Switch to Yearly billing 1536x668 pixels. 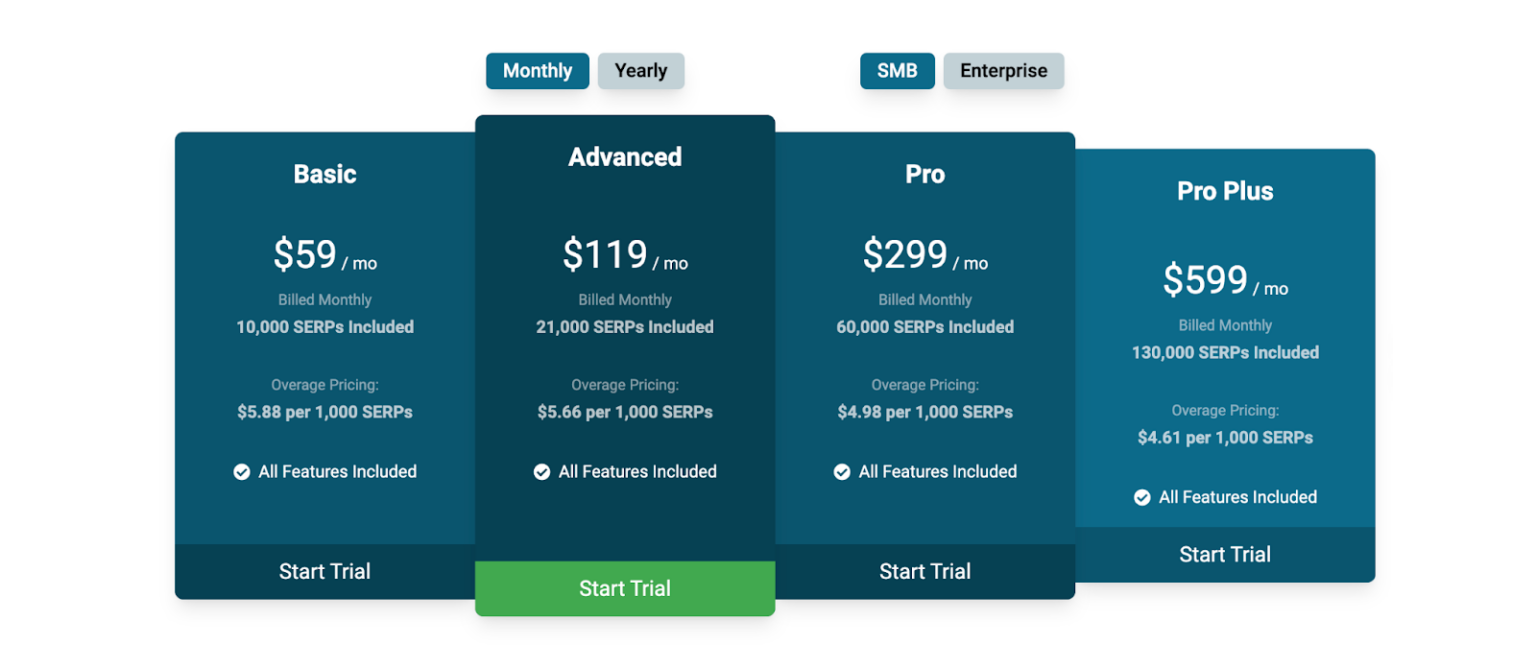pyautogui.click(x=641, y=70)
